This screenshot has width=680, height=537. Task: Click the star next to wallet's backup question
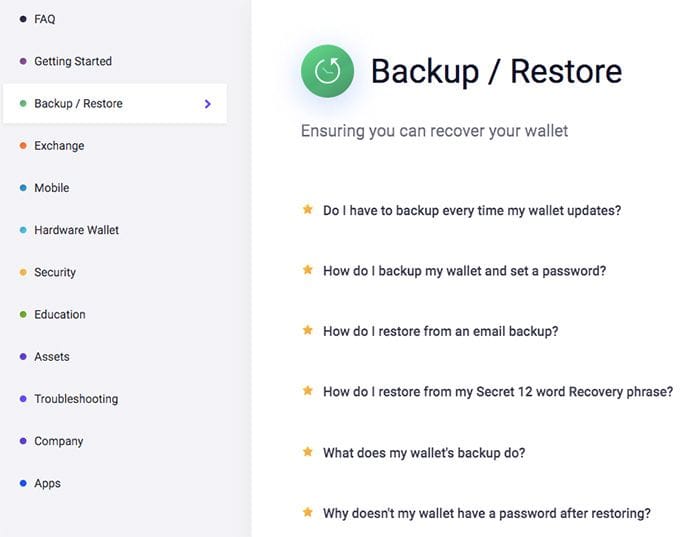click(x=308, y=452)
